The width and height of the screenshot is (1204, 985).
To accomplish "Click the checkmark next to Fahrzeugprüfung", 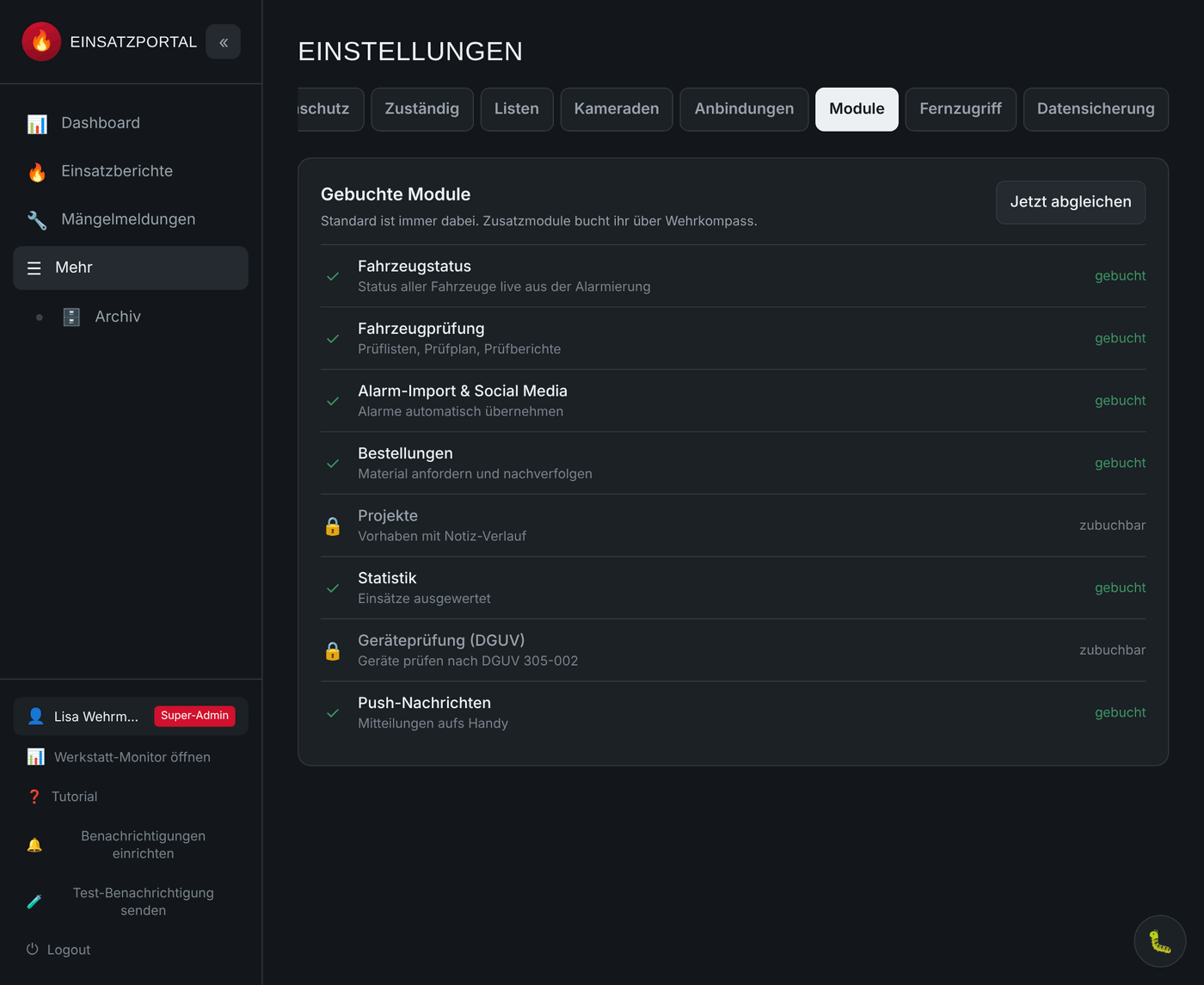I will tap(333, 339).
